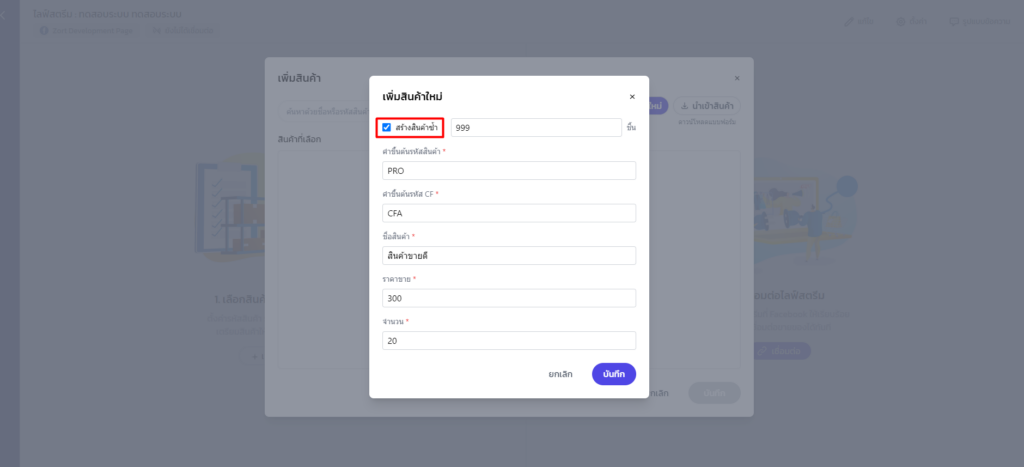Viewport: 1024px width, 467px height.
Task: Click the price field showing 300
Action: 509,298
